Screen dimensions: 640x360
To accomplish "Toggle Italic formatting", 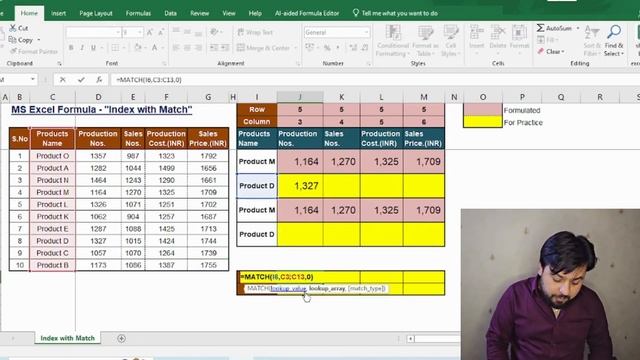I will coord(82,48).
